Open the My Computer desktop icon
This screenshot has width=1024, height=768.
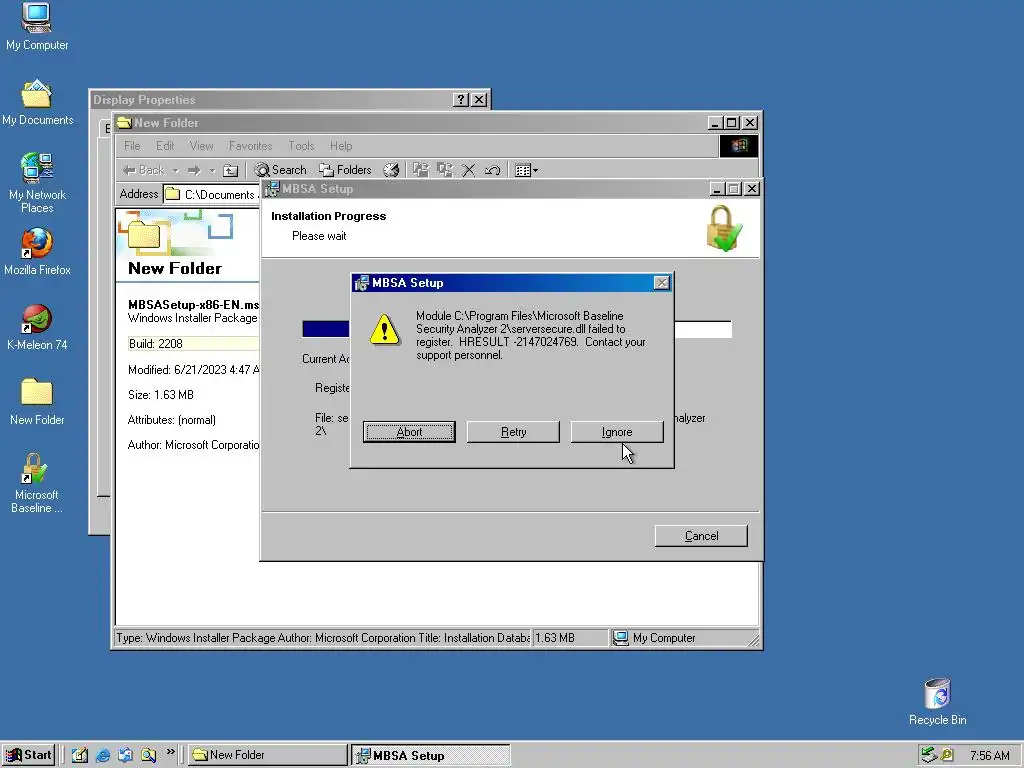37,26
